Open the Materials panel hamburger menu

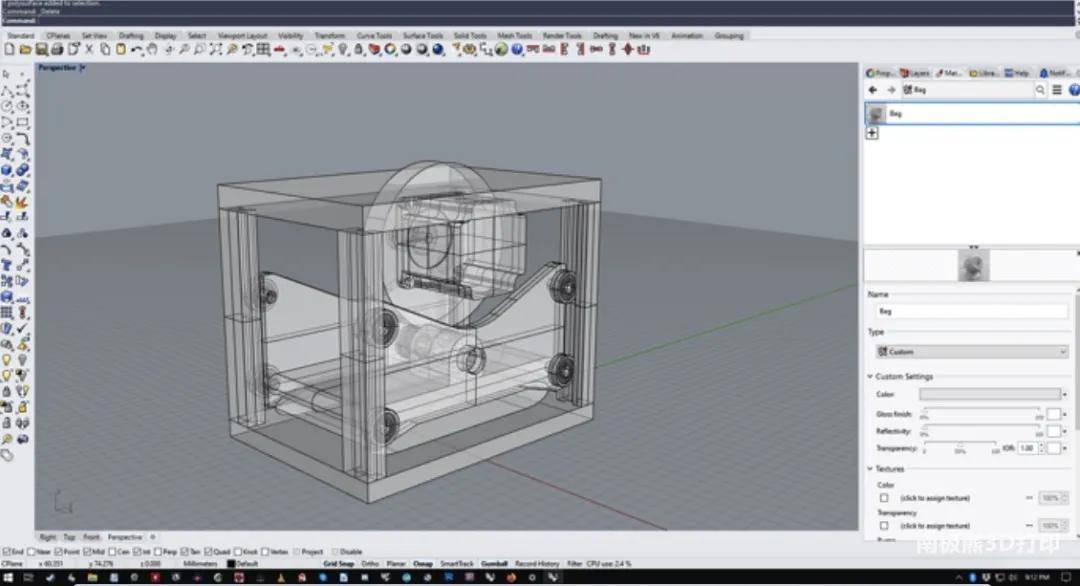pyautogui.click(x=1057, y=90)
